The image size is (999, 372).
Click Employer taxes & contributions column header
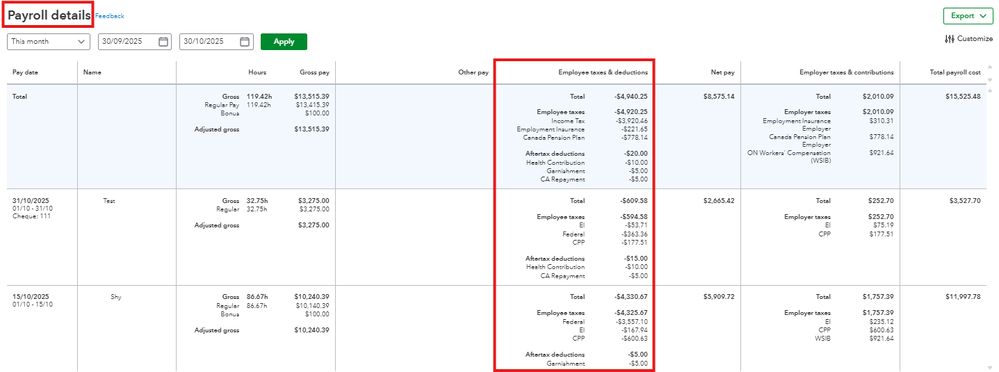(846, 72)
